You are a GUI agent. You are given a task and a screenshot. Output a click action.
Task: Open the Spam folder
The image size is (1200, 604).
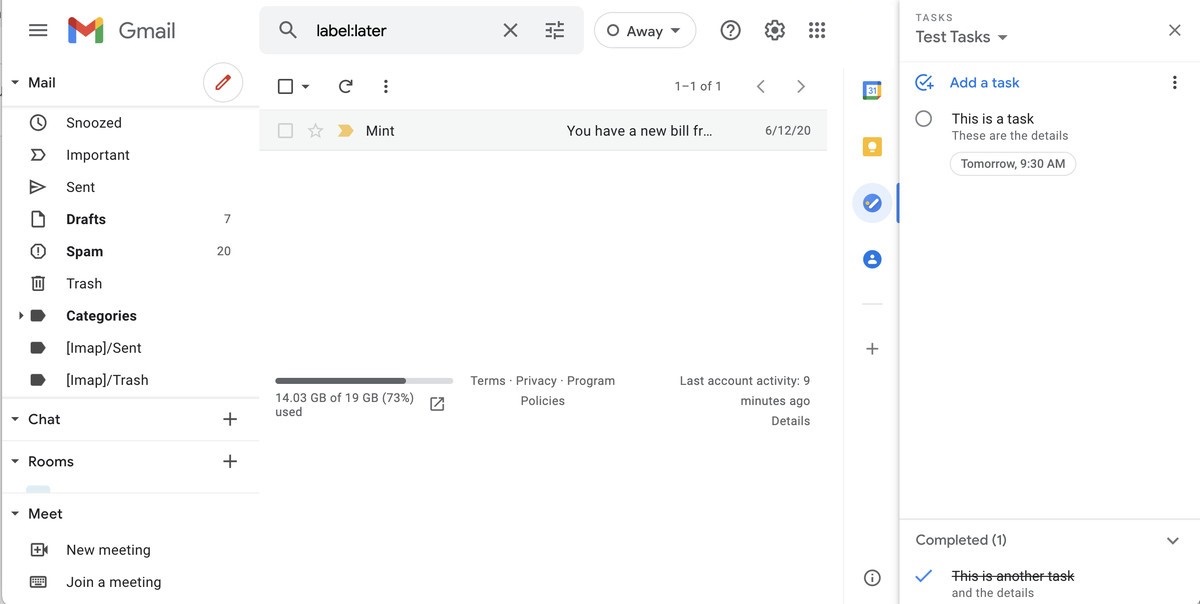84,251
